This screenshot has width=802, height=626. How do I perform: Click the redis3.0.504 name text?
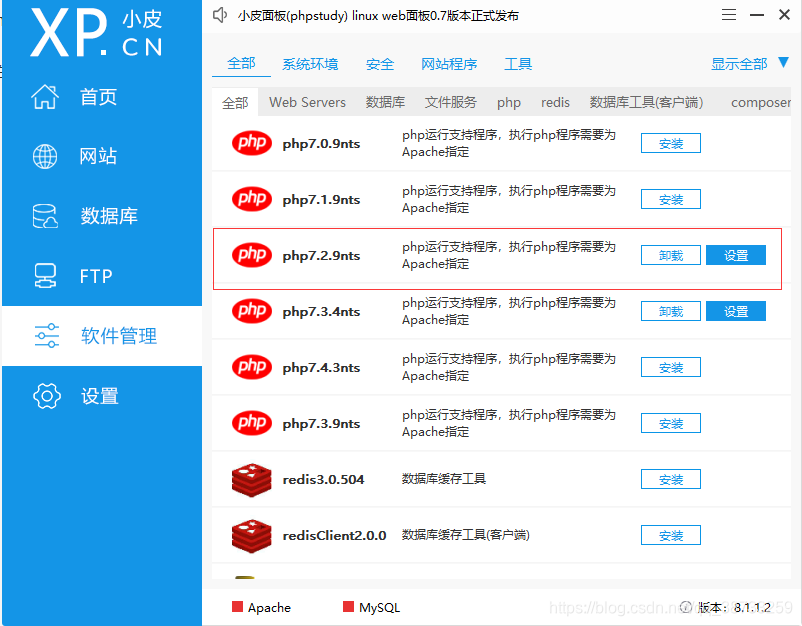click(x=323, y=479)
